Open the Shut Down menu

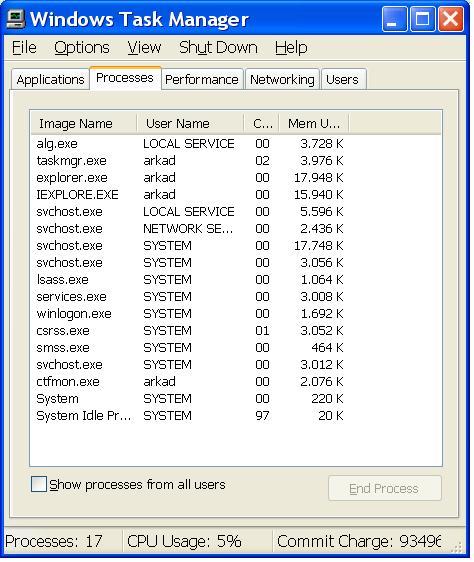click(218, 48)
